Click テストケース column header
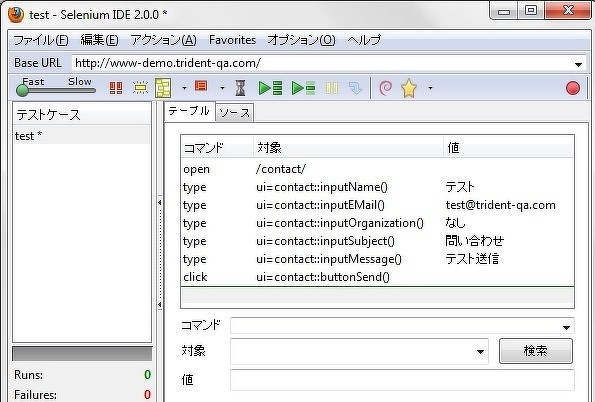This screenshot has width=595, height=402. pyautogui.click(x=82, y=114)
